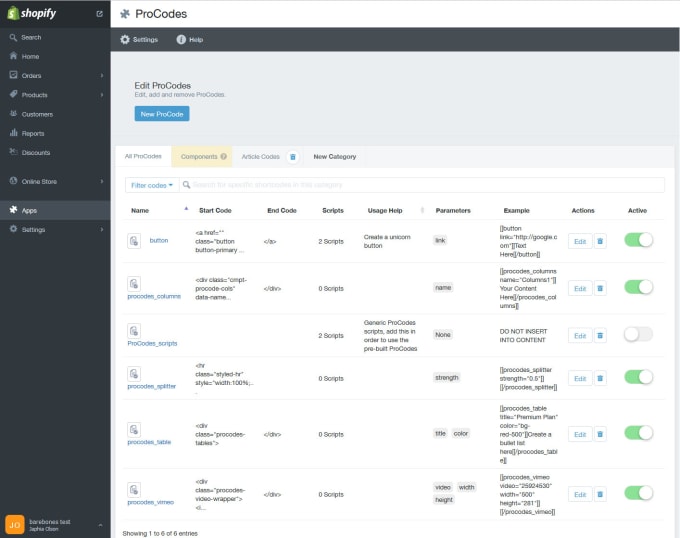
Task: Open Help text in ProCodes toolbar
Action: click(x=196, y=39)
